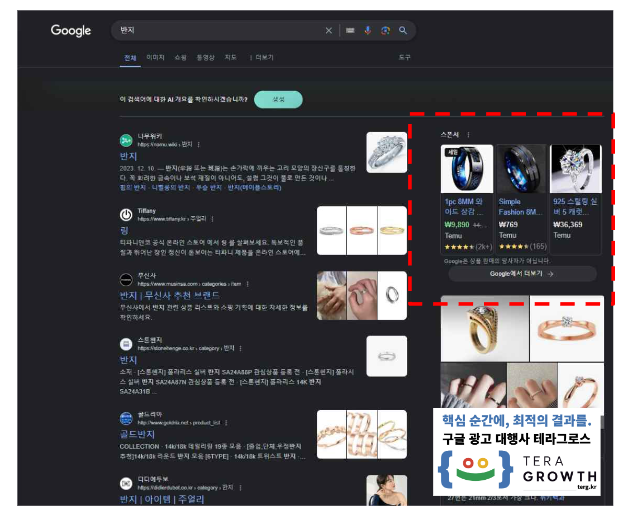Switch to the 쇼핑 tab

pyautogui.click(x=181, y=58)
